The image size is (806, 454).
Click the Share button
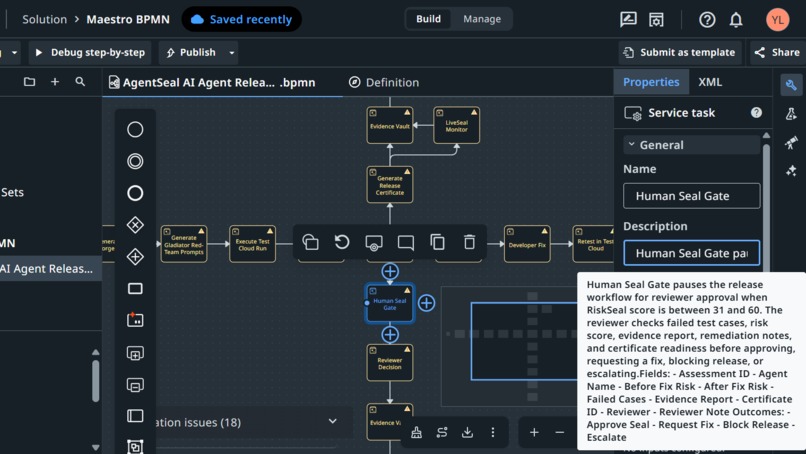(x=777, y=52)
